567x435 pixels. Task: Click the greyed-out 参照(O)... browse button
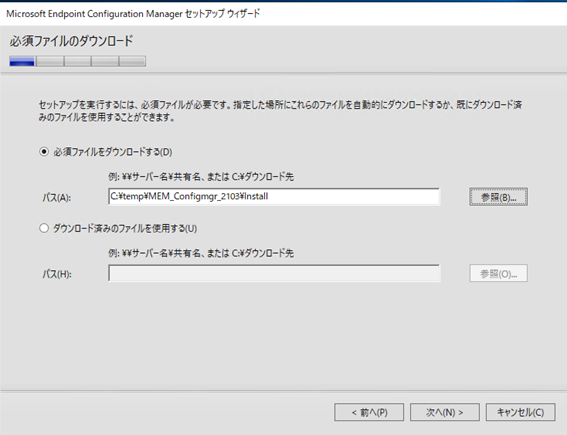(x=498, y=273)
